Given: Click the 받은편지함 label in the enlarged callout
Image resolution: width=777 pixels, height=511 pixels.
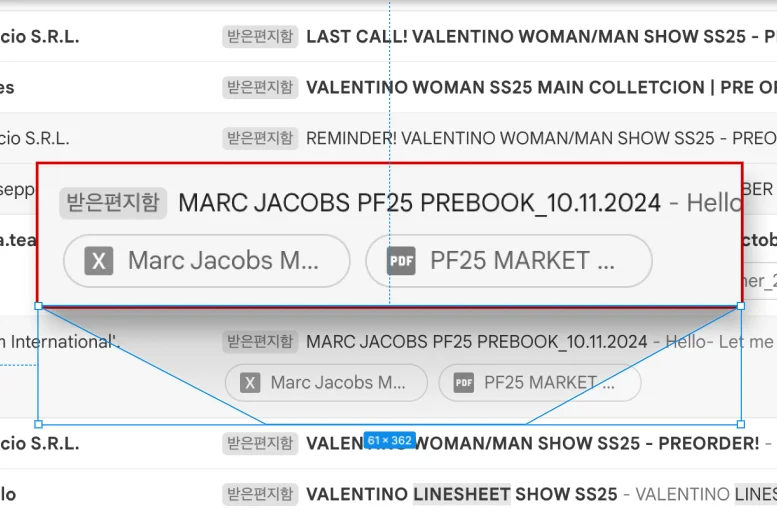Looking at the screenshot, I should (x=113, y=203).
